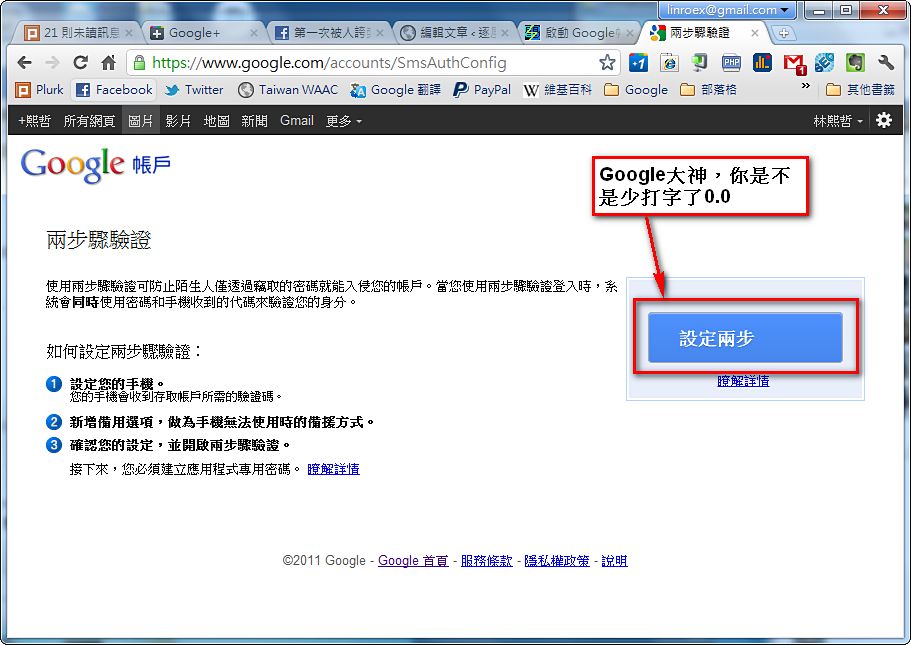This screenshot has height=645, width=911.
Task: Go back to the previous page
Action: click(24, 63)
